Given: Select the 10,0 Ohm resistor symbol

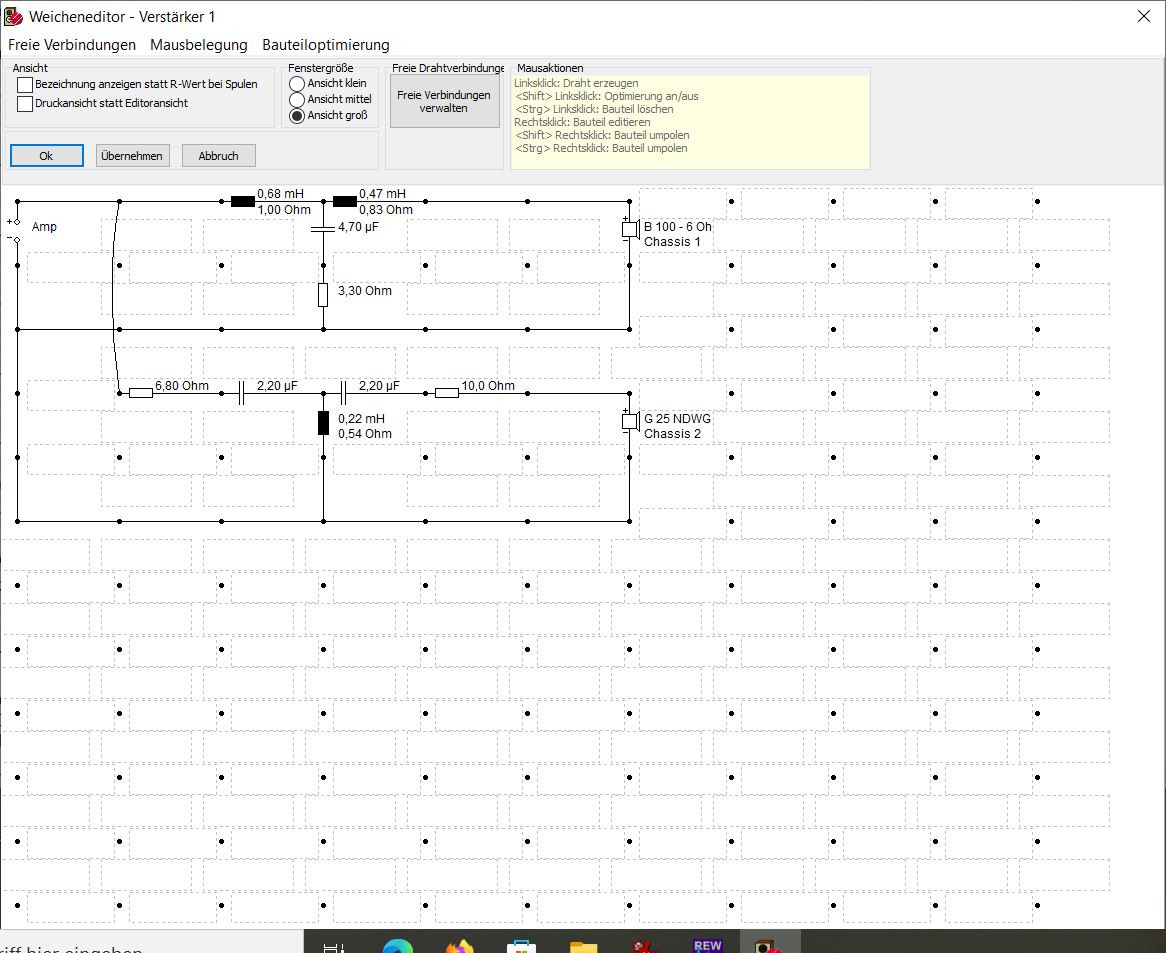Looking at the screenshot, I should pyautogui.click(x=446, y=393).
